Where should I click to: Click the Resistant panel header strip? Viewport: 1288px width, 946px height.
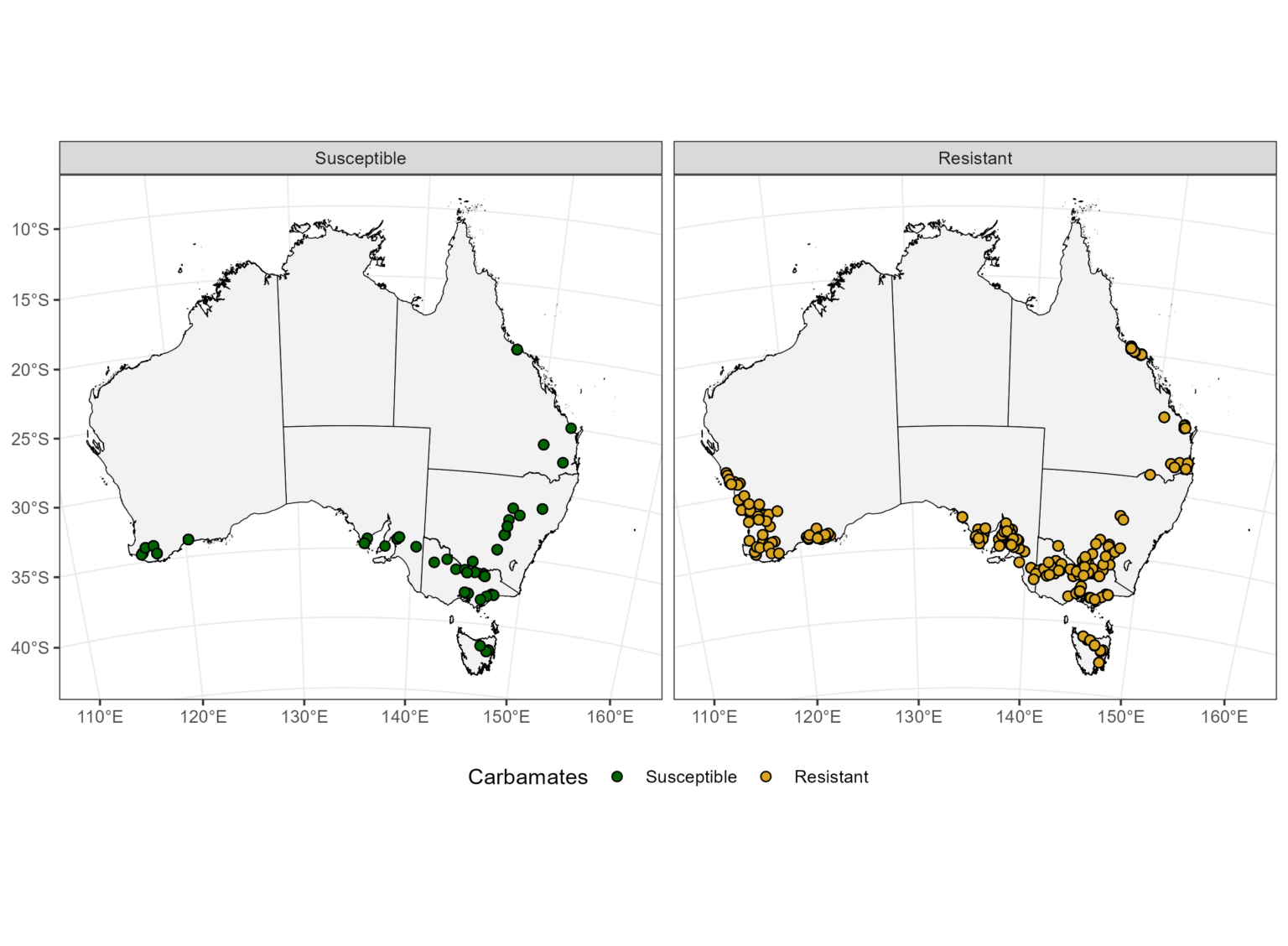(975, 159)
